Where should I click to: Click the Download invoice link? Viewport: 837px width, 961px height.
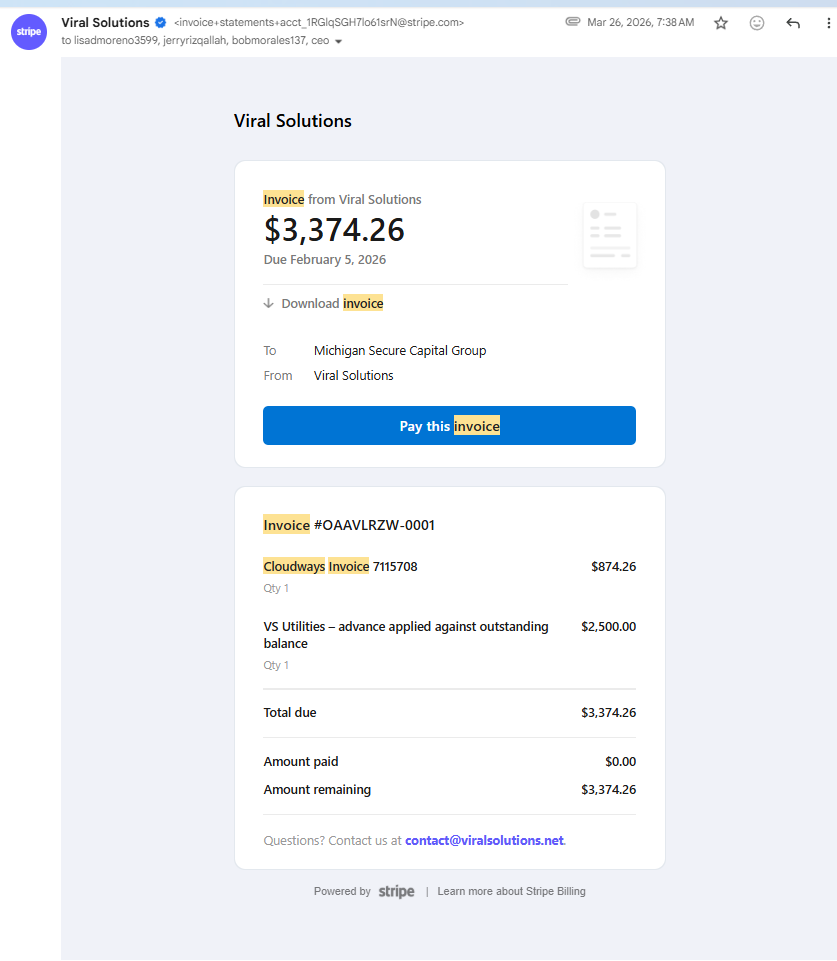click(x=332, y=303)
